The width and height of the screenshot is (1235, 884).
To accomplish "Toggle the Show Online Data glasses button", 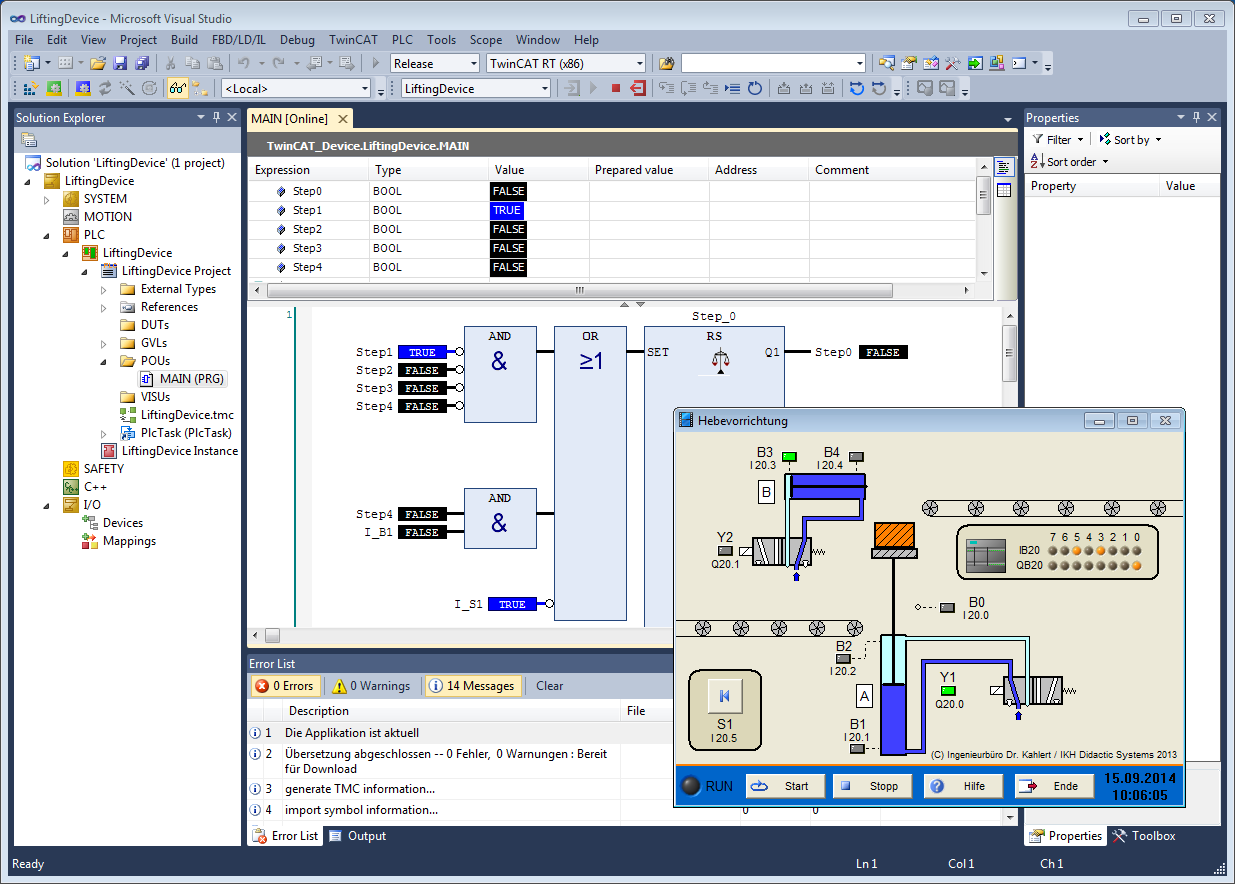I will click(x=178, y=88).
